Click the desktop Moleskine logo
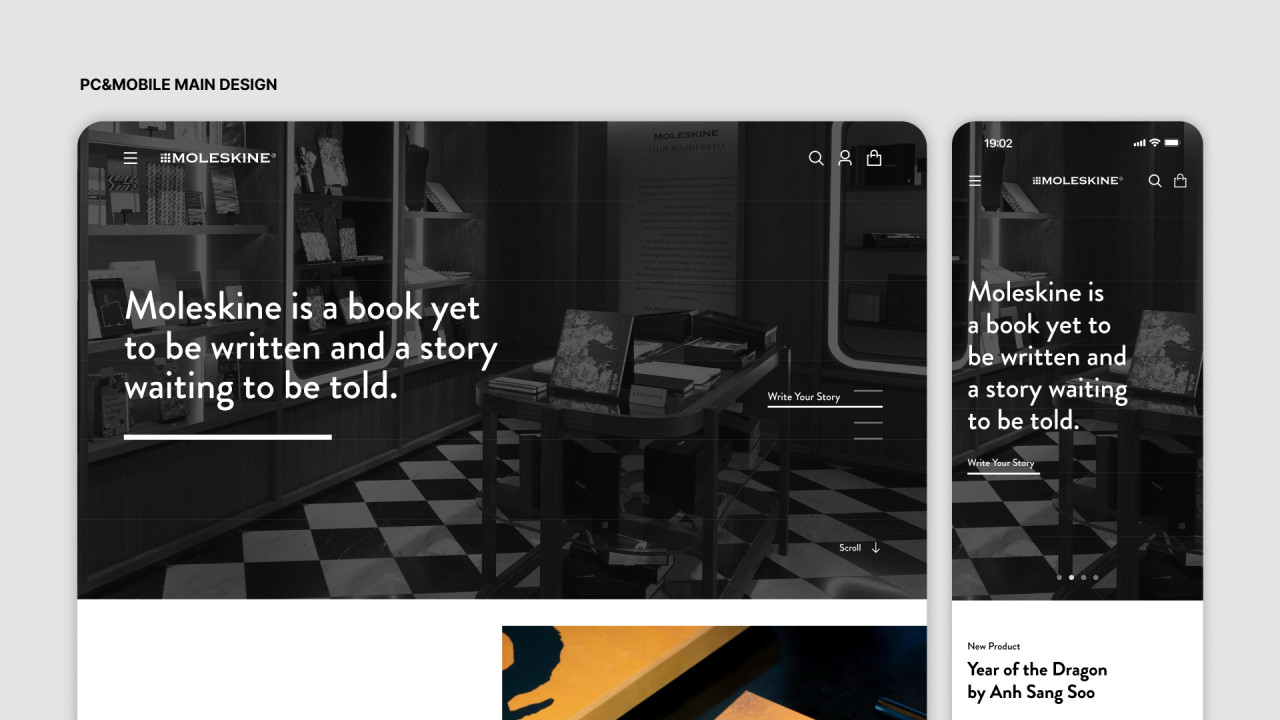 pos(218,158)
